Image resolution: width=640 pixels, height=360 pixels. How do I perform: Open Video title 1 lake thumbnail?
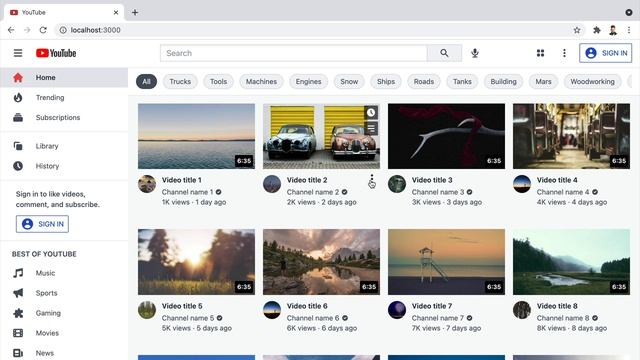tap(196, 136)
